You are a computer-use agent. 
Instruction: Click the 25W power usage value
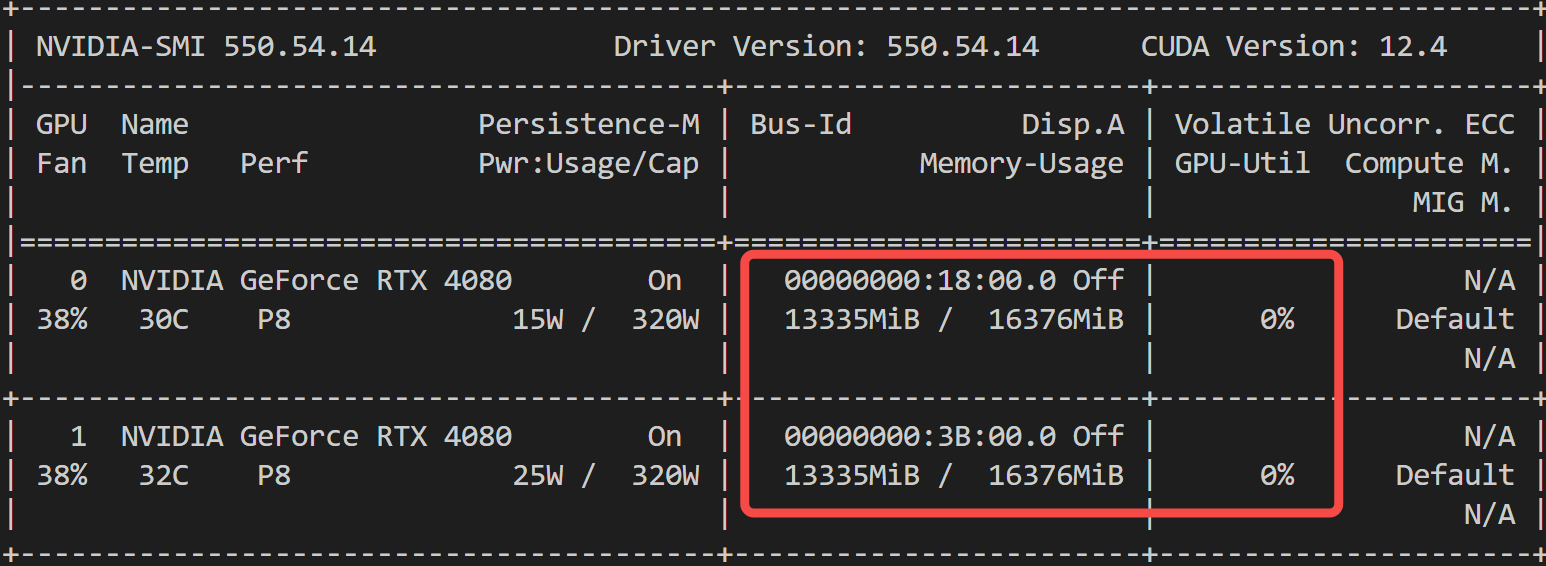coord(538,475)
